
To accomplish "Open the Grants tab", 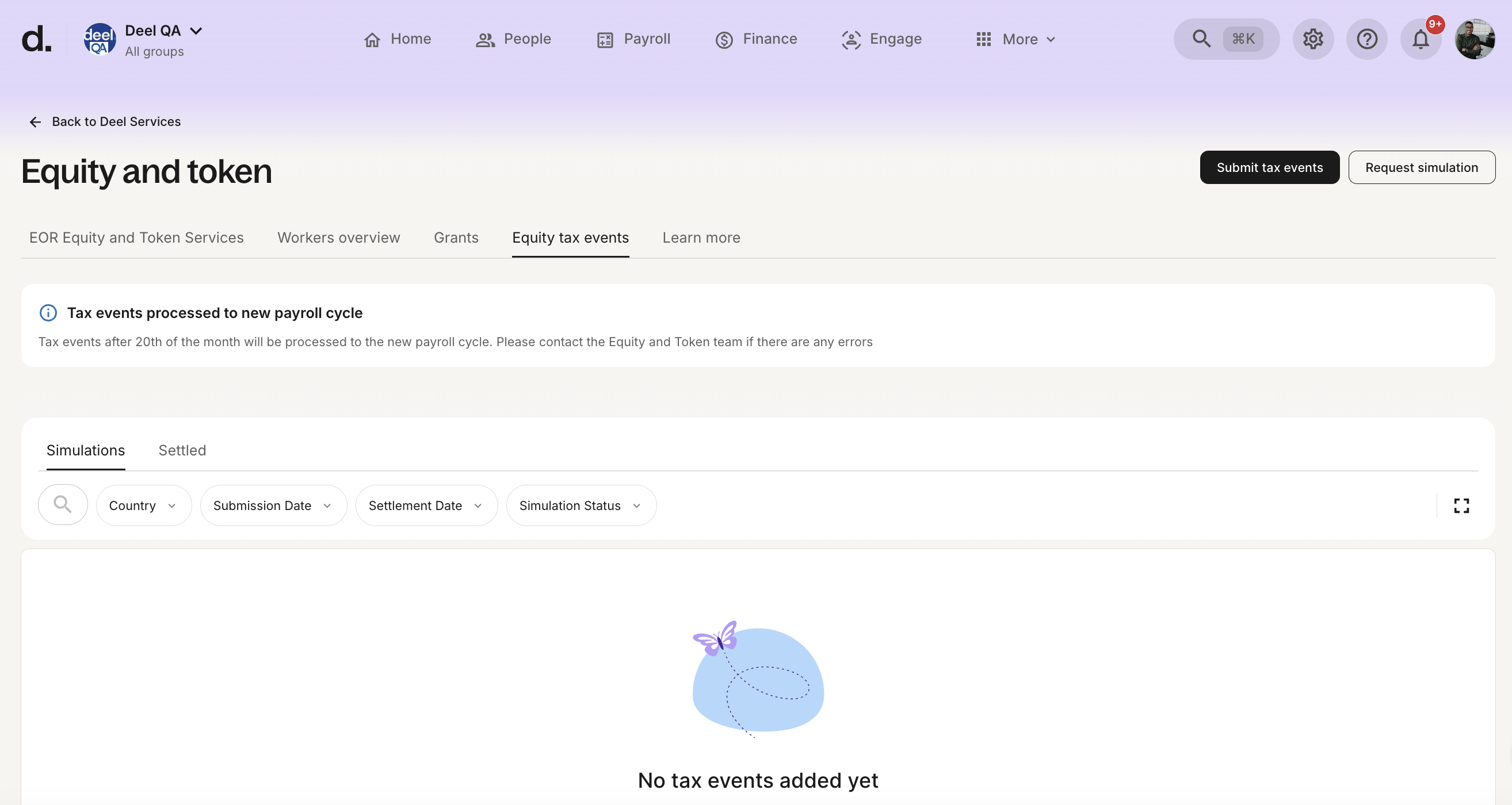I will tap(456, 237).
